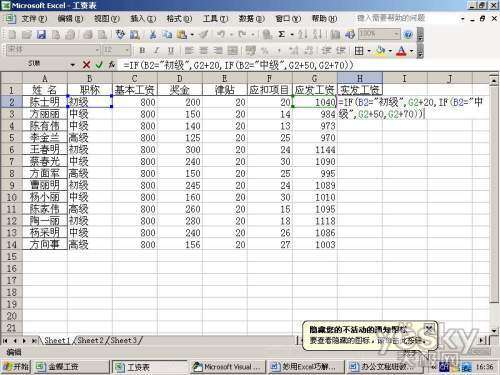Click the Borders icon in formatting toolbar
500x375 pixels.
[x=359, y=51]
